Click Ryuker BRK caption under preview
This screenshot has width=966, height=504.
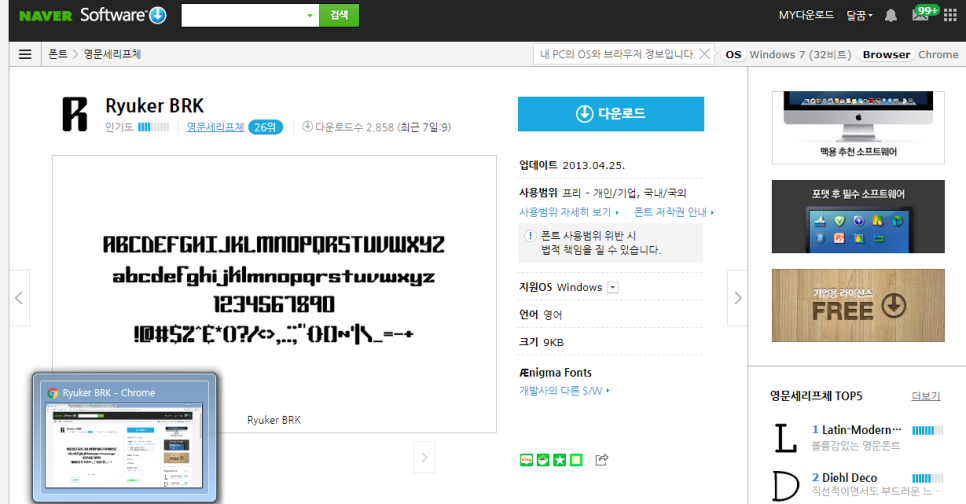click(274, 420)
